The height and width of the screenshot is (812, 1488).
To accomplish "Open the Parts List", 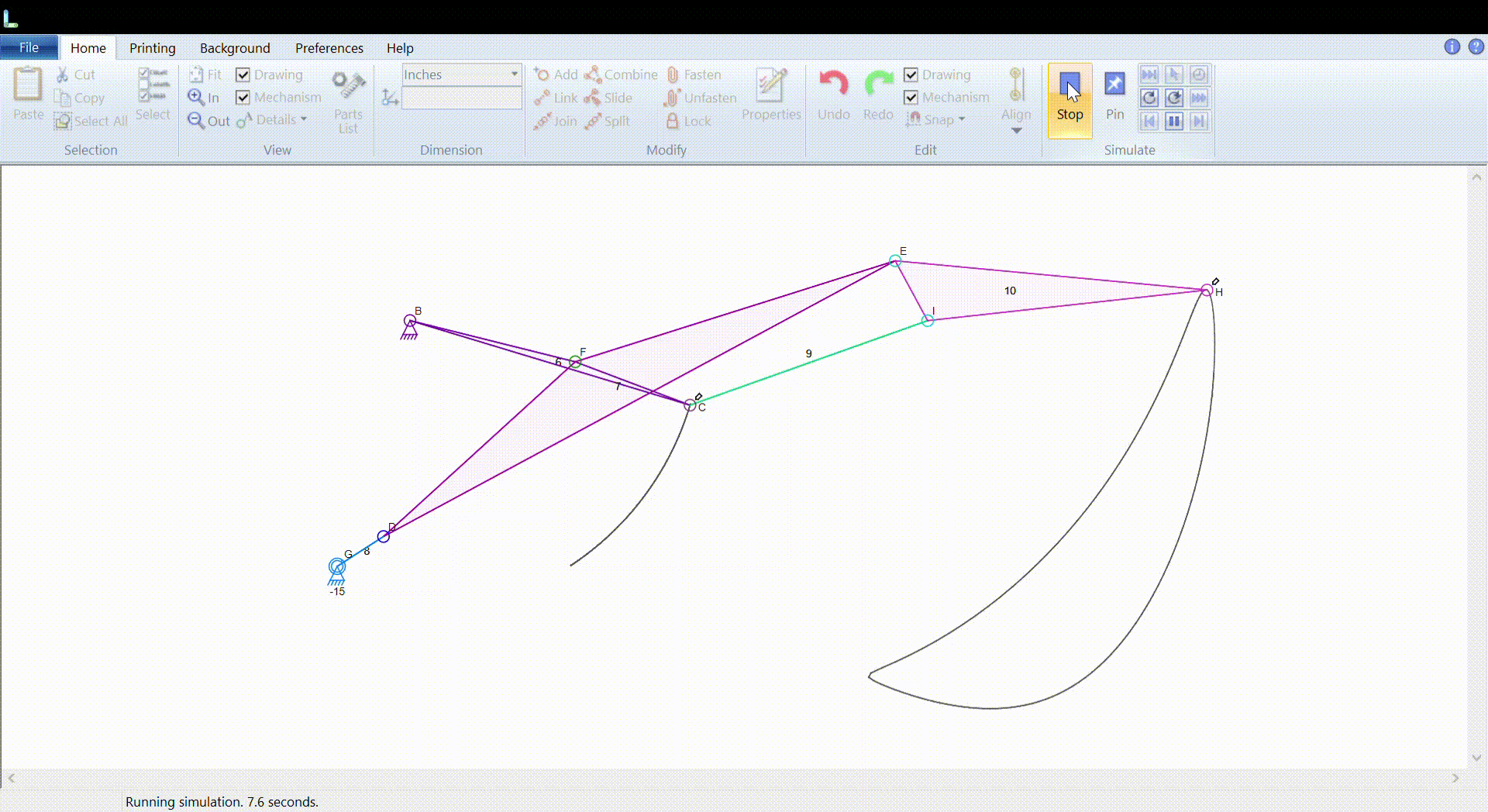I will [x=348, y=101].
